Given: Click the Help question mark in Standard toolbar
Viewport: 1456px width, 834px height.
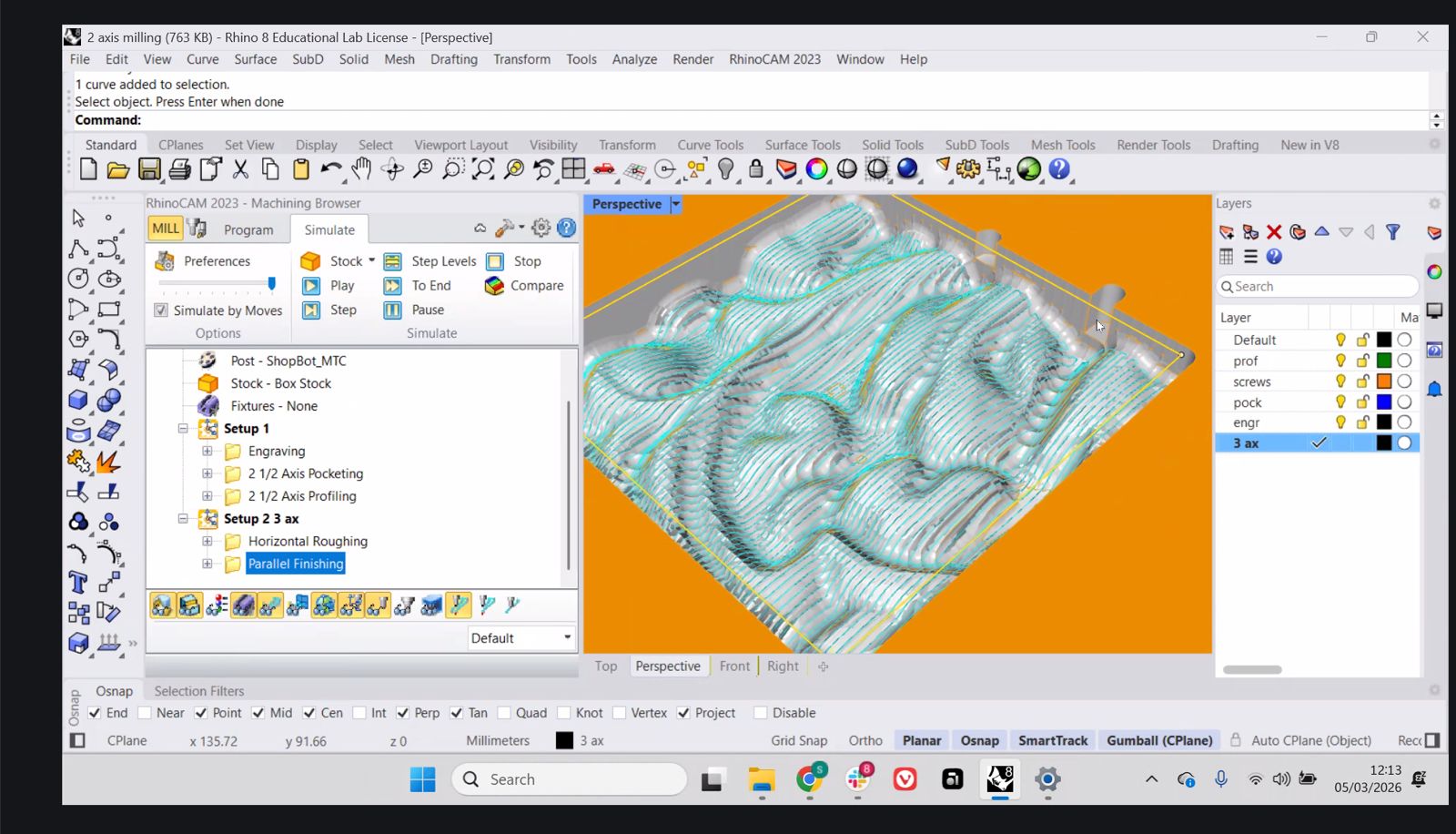Looking at the screenshot, I should pyautogui.click(x=1059, y=169).
